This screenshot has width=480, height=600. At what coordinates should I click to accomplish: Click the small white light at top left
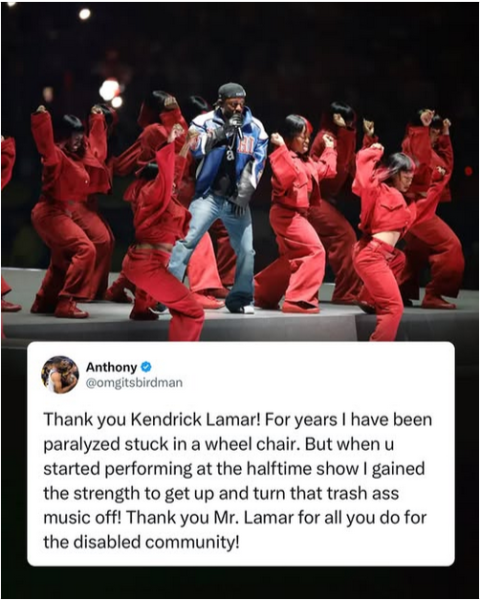85,14
